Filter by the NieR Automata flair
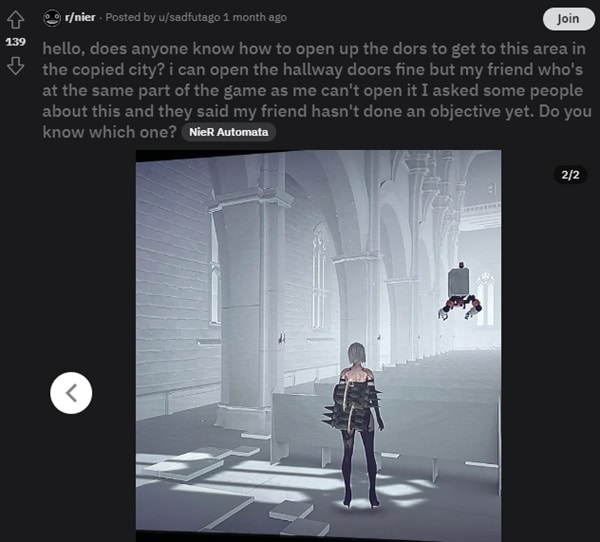 228,132
